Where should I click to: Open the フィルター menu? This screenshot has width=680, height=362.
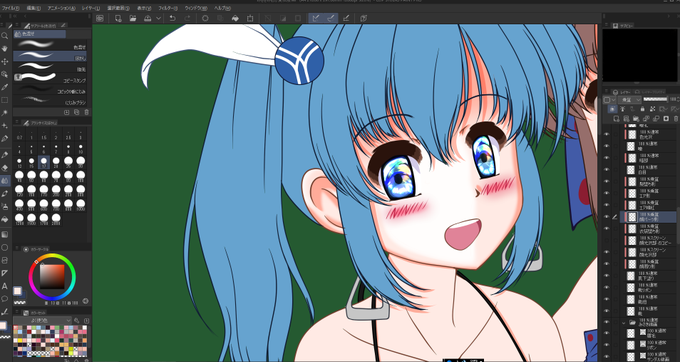[x=168, y=8]
